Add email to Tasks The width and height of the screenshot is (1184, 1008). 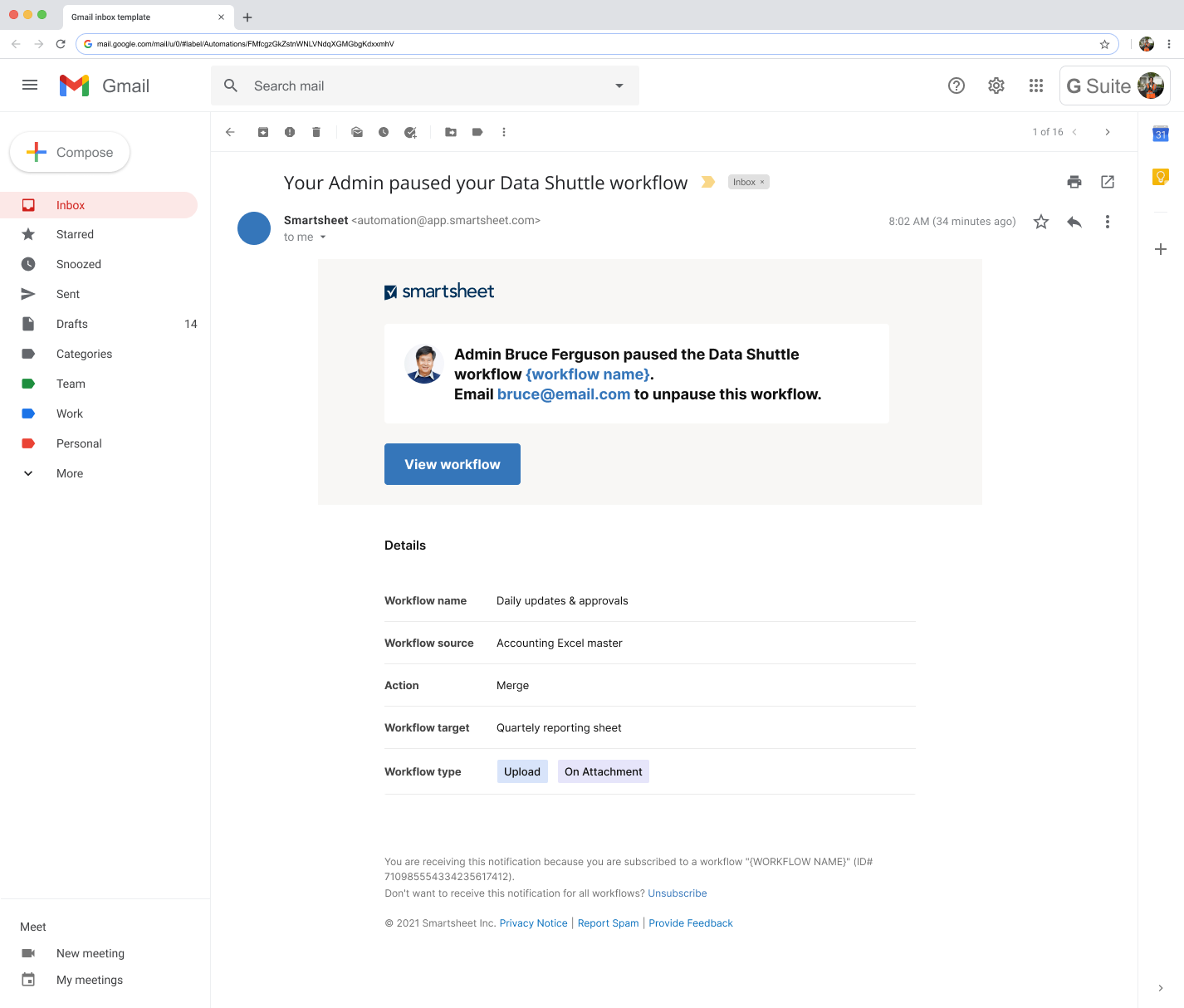click(410, 132)
